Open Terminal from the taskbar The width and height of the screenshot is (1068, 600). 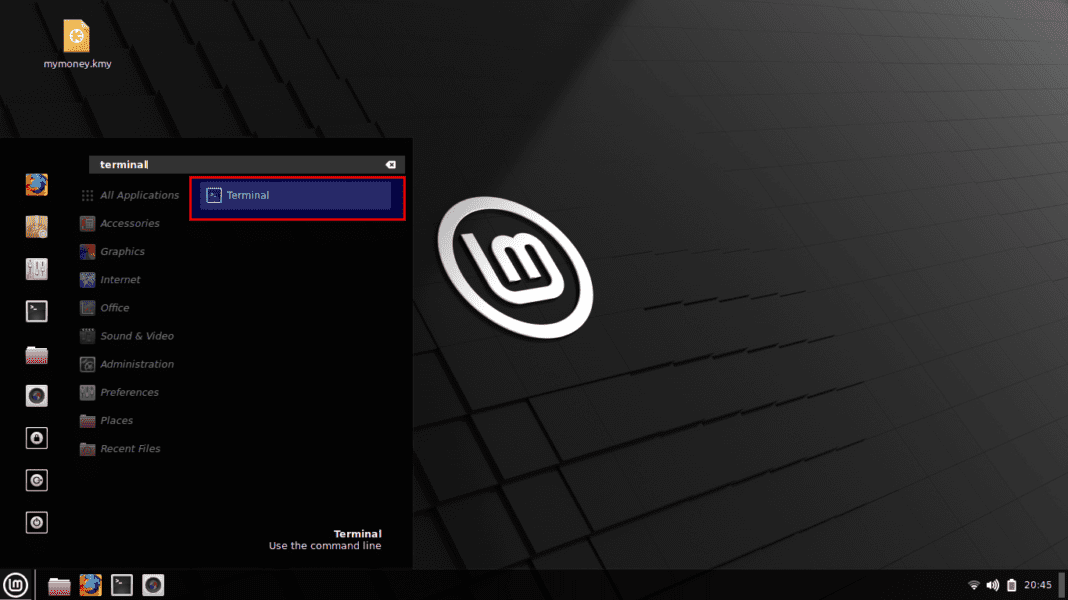click(121, 585)
